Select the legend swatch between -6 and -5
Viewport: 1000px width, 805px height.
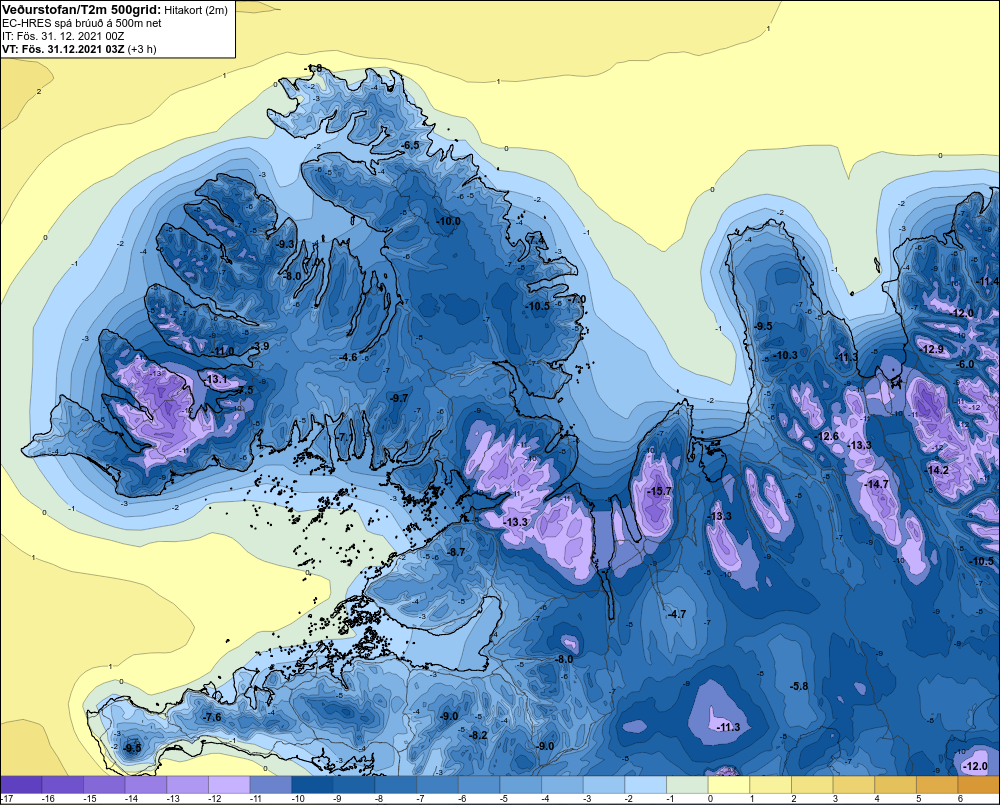[479, 785]
